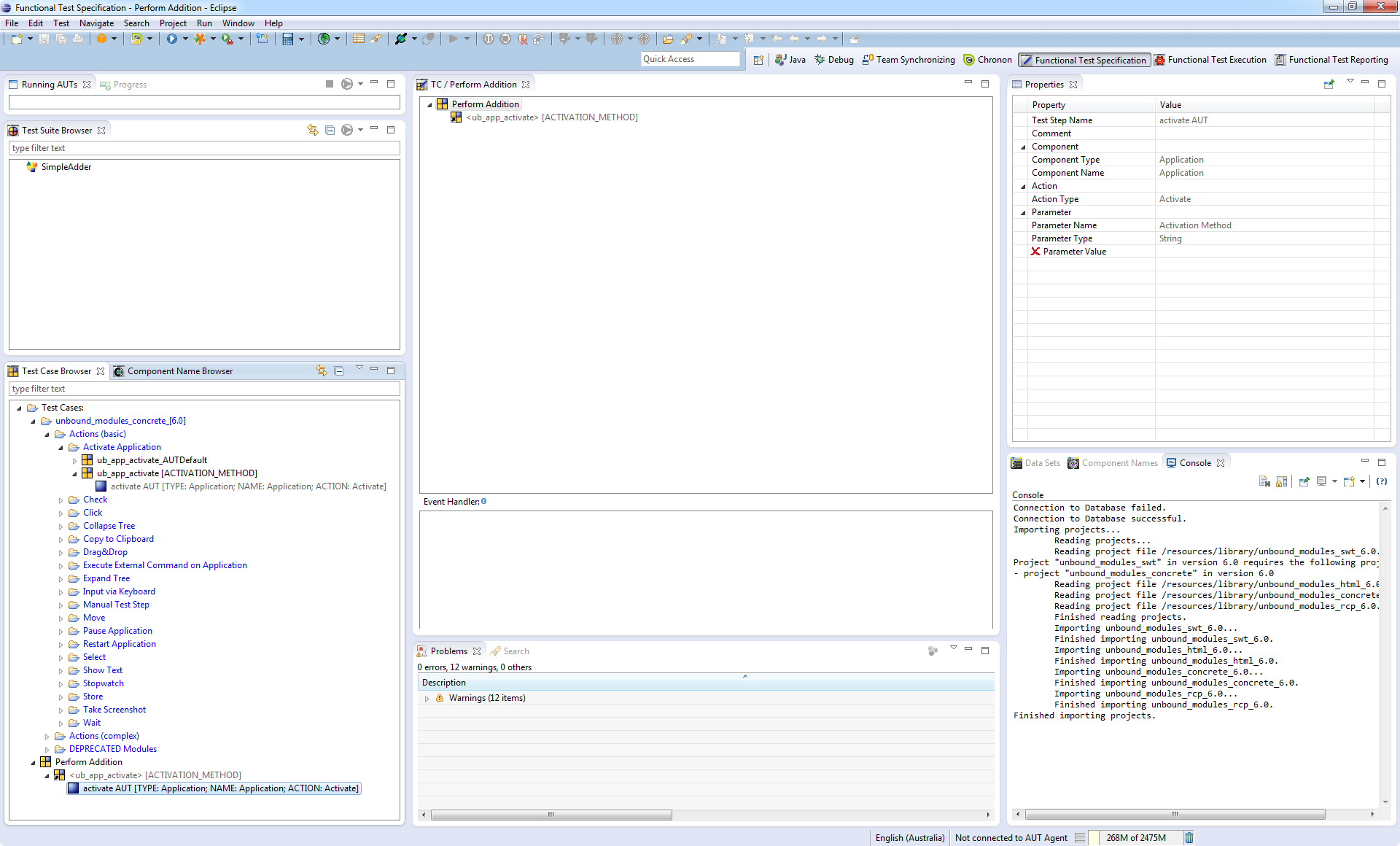Click the orange package box toolbar icon

click(x=102, y=39)
